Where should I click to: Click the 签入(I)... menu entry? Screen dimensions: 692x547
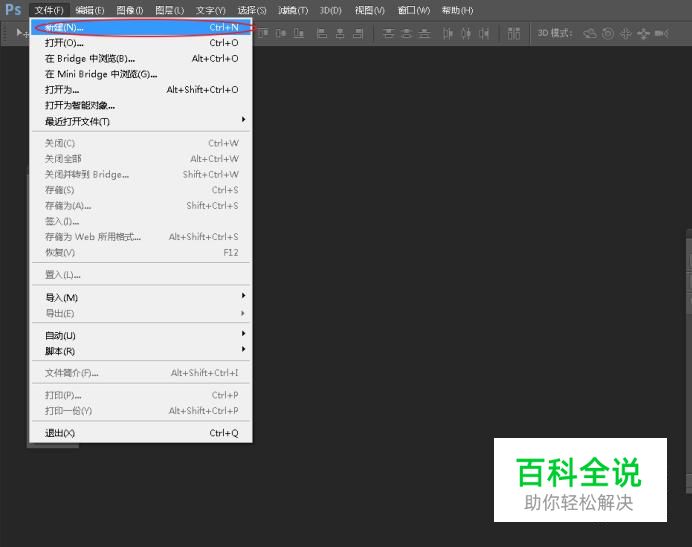[x=141, y=221]
